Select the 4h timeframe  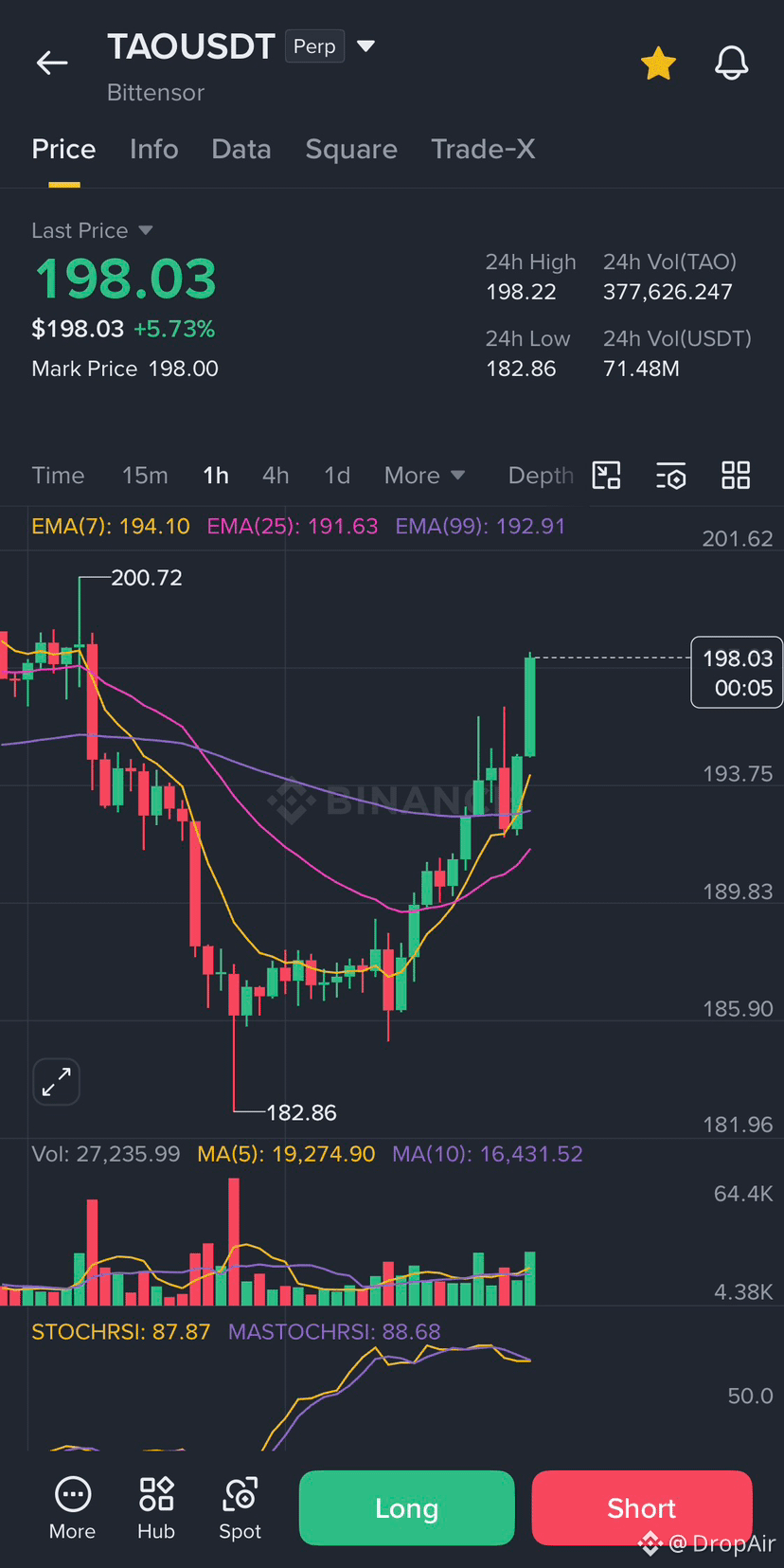[276, 475]
